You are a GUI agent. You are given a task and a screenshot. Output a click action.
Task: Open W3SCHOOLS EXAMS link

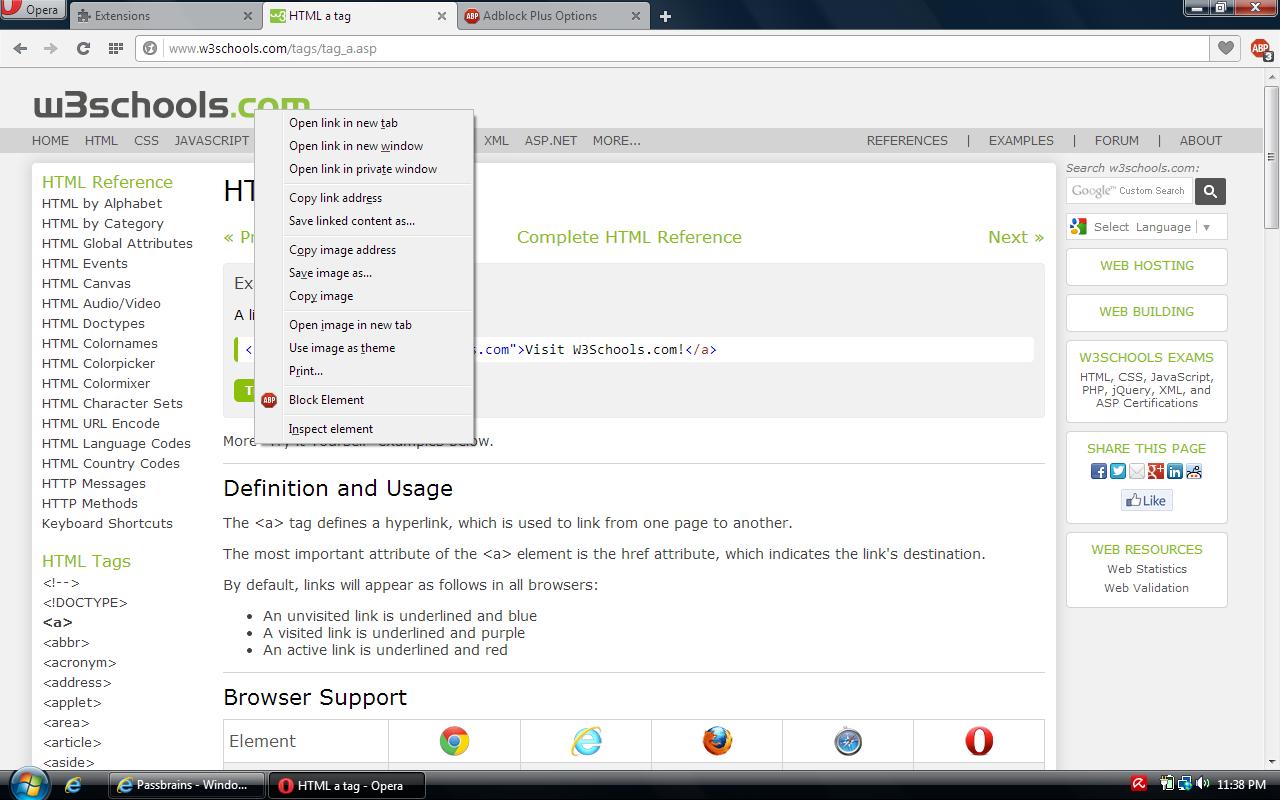point(1146,358)
